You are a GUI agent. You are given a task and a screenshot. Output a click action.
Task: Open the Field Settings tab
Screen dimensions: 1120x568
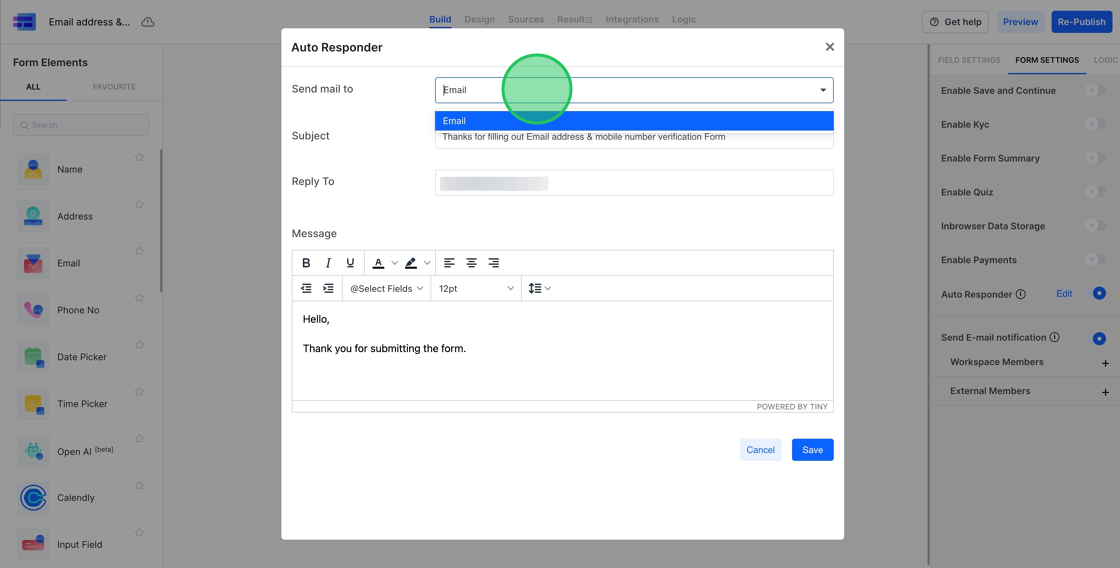pos(968,60)
